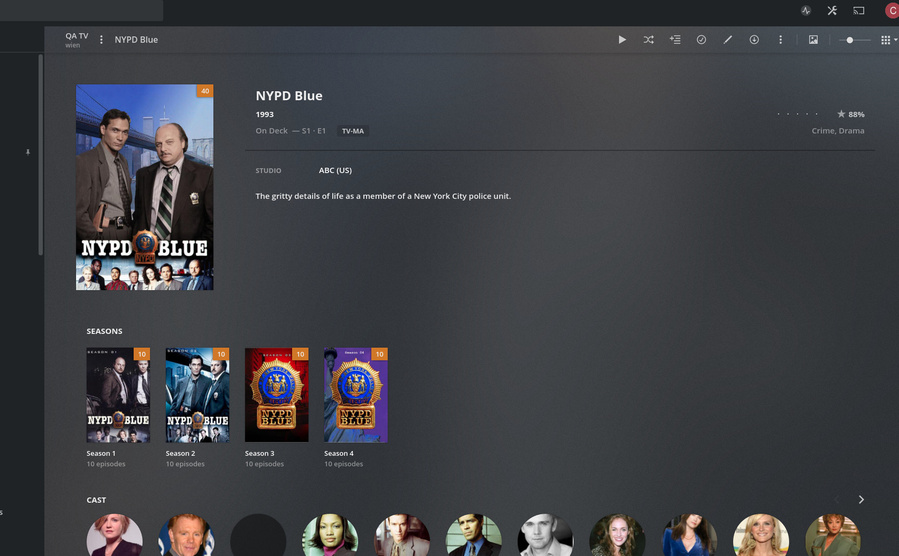This screenshot has height=556, width=899.
Task: Rate the show using the rating dots
Action: pos(797,114)
